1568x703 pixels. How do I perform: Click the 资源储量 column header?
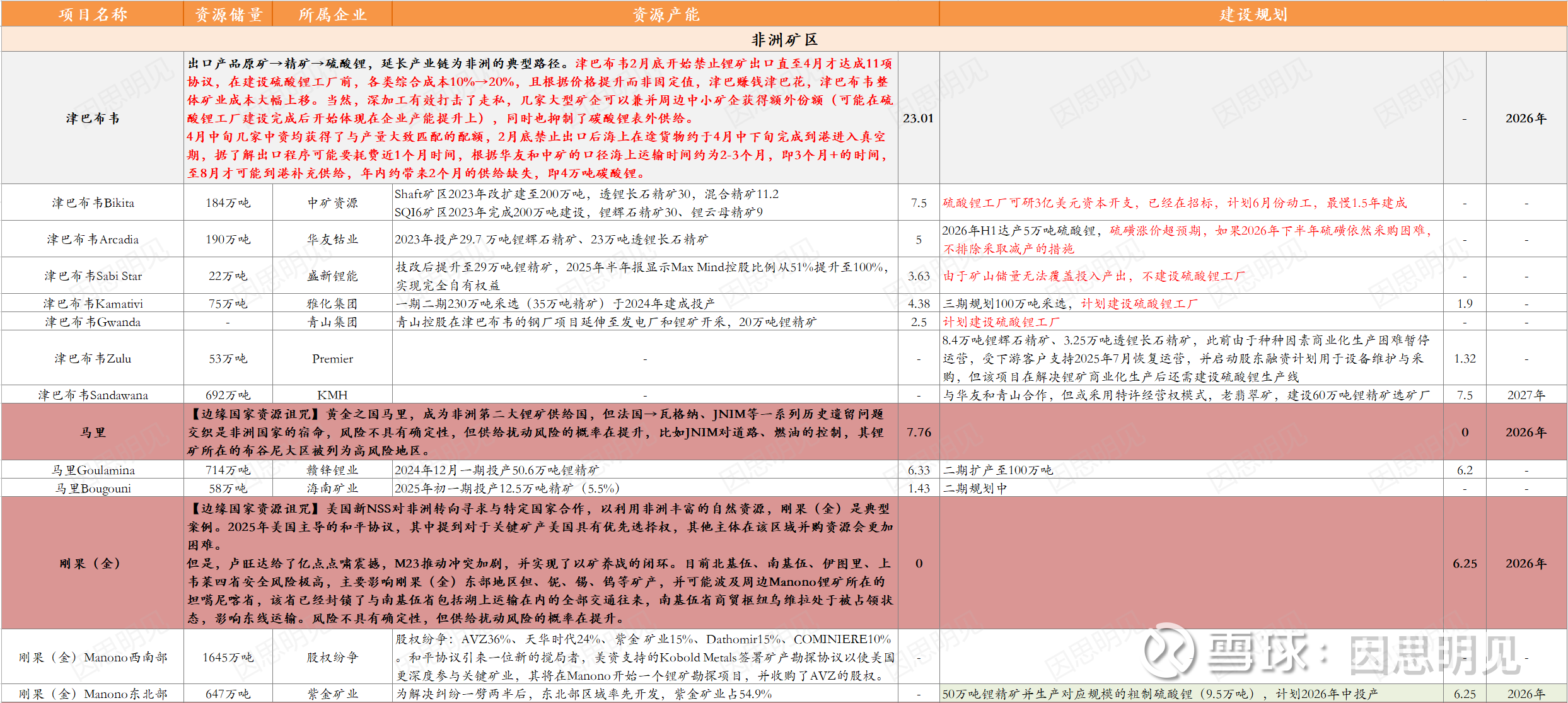click(228, 14)
